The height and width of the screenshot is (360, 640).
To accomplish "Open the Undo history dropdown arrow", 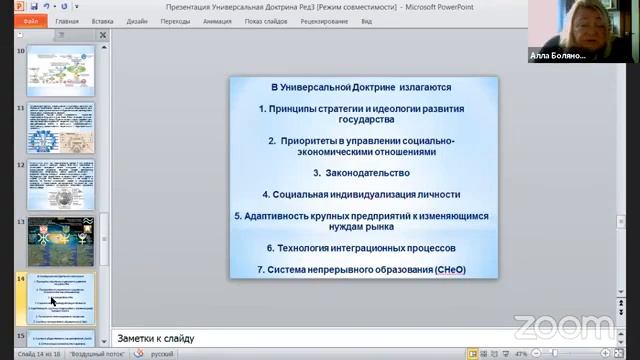I will tap(54, 7).
